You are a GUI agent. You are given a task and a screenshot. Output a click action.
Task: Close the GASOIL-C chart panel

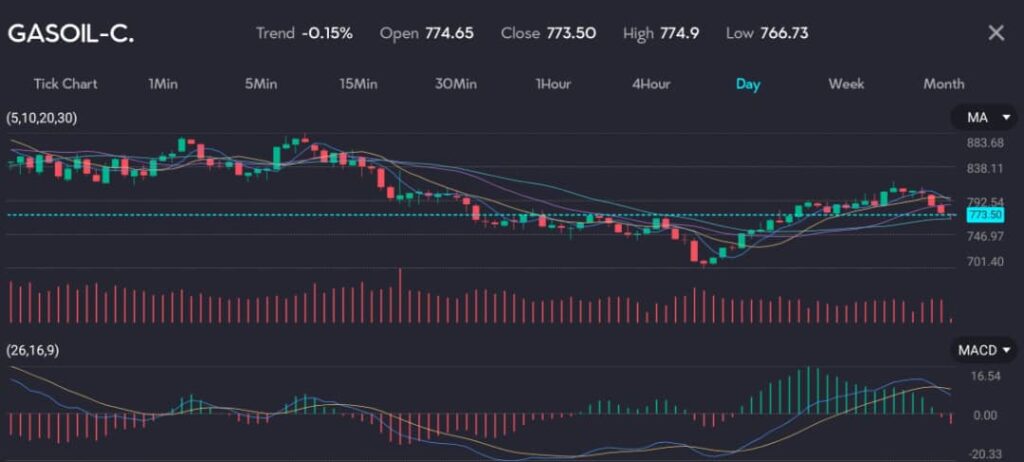[995, 33]
